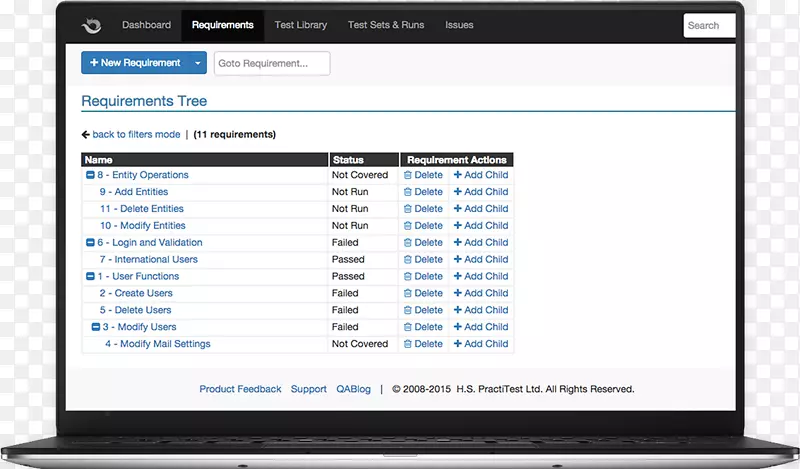Click trash icon for International Users row
The image size is (800, 469).
pos(408,260)
